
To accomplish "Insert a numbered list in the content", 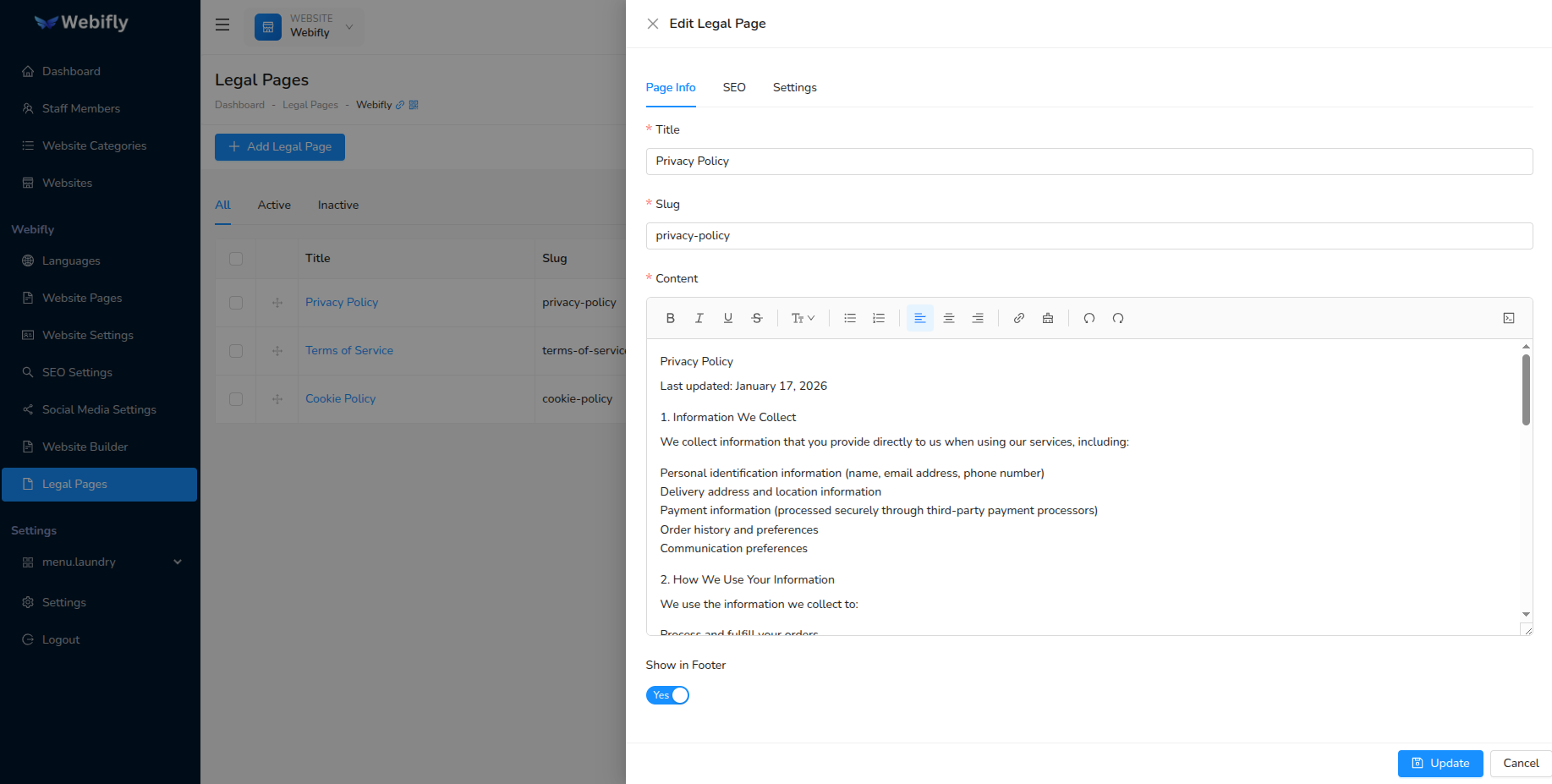I will (879, 318).
